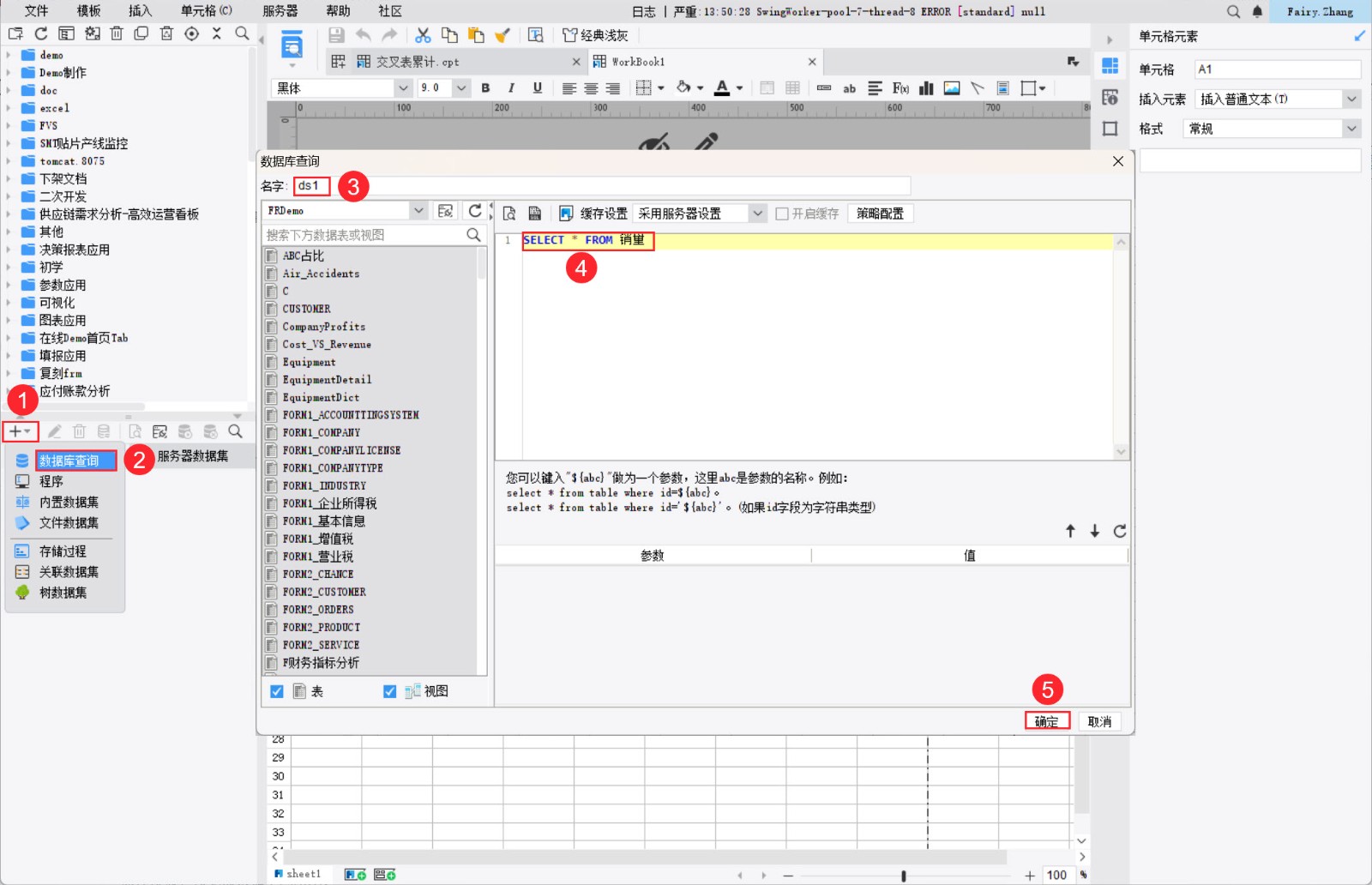Toggle the 视图 checkbox

coord(390,691)
